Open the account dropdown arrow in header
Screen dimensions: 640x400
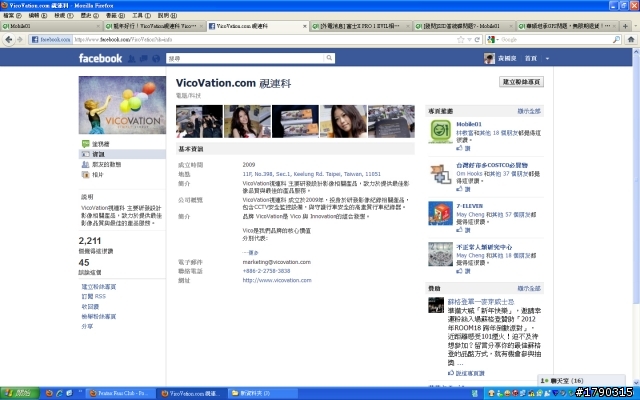point(547,58)
